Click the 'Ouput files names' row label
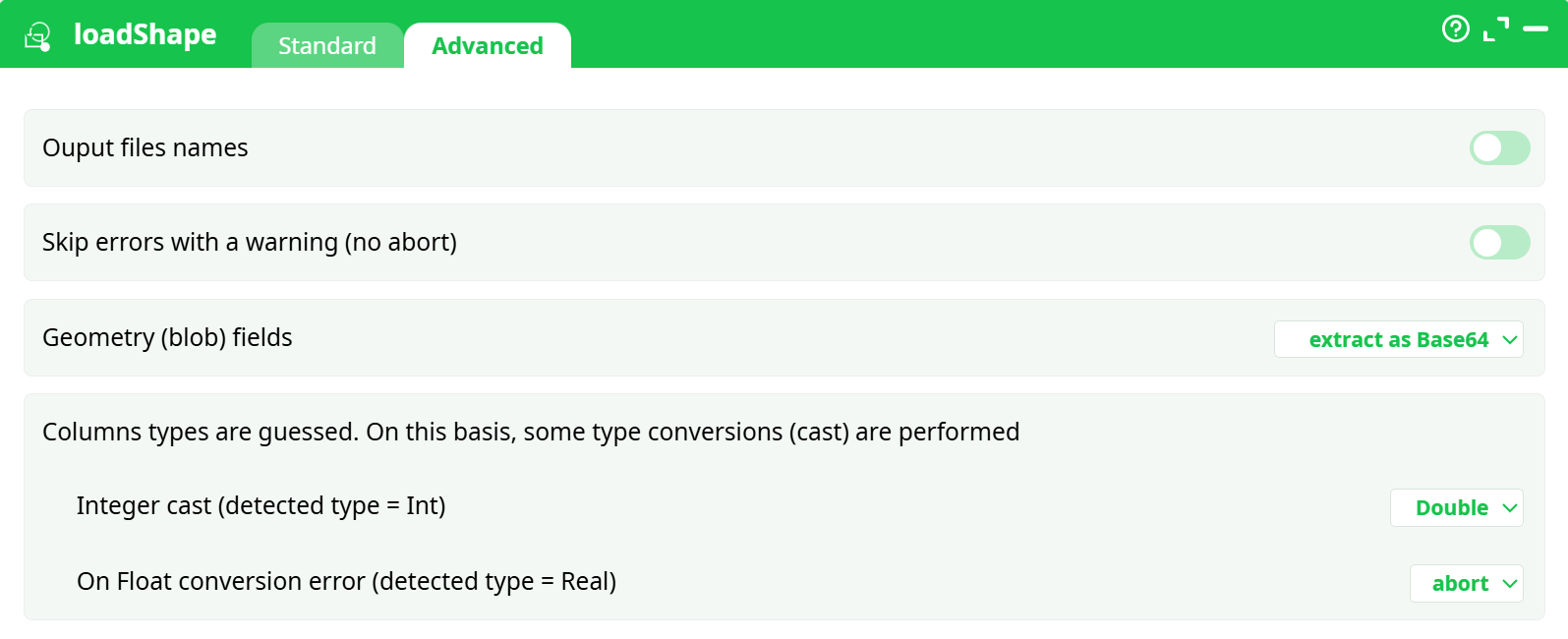 145,147
